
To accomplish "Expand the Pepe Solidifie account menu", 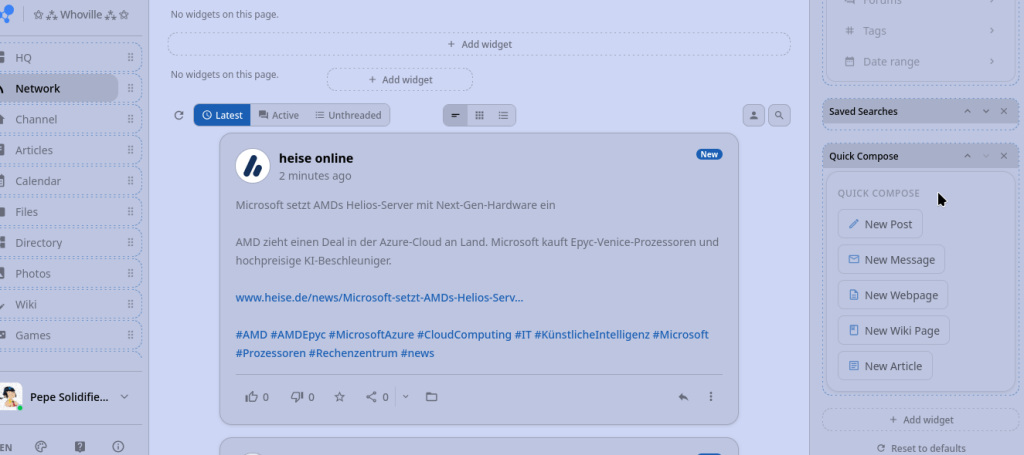I will (x=125, y=397).
